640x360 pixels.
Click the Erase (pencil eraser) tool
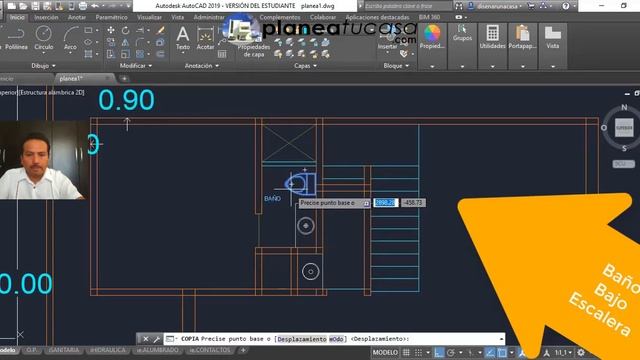160,30
